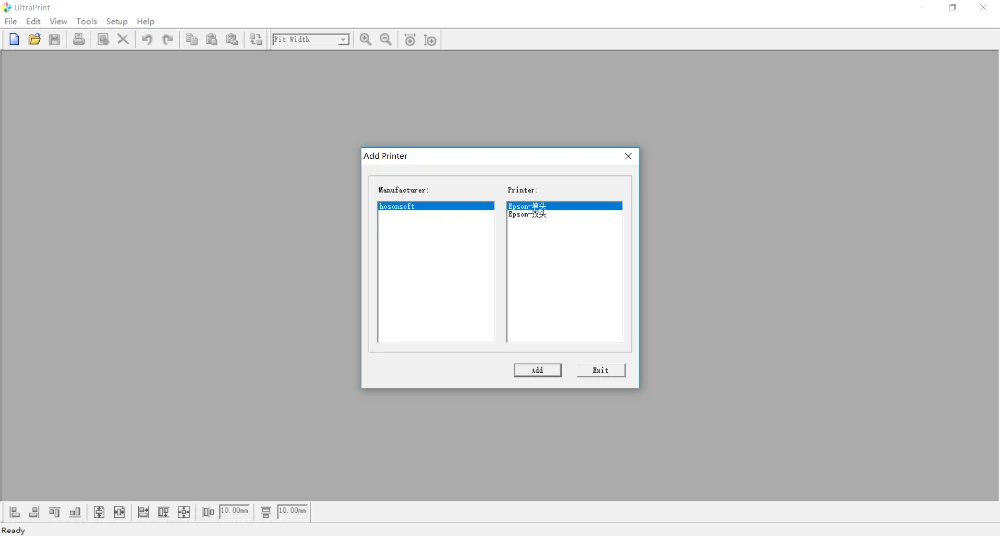1000x536 pixels.
Task: Click the Exit button in Add Printer dialog
Action: point(601,370)
